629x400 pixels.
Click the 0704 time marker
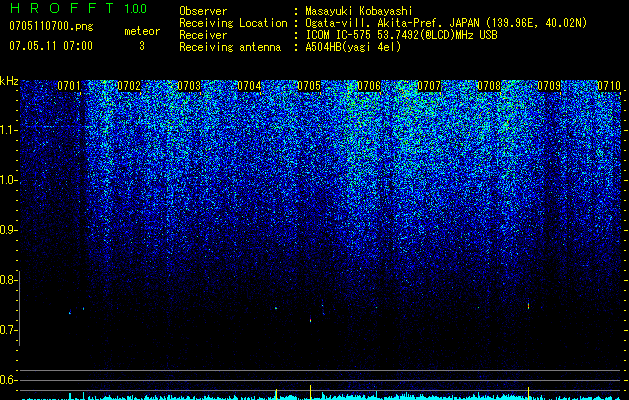249,86
